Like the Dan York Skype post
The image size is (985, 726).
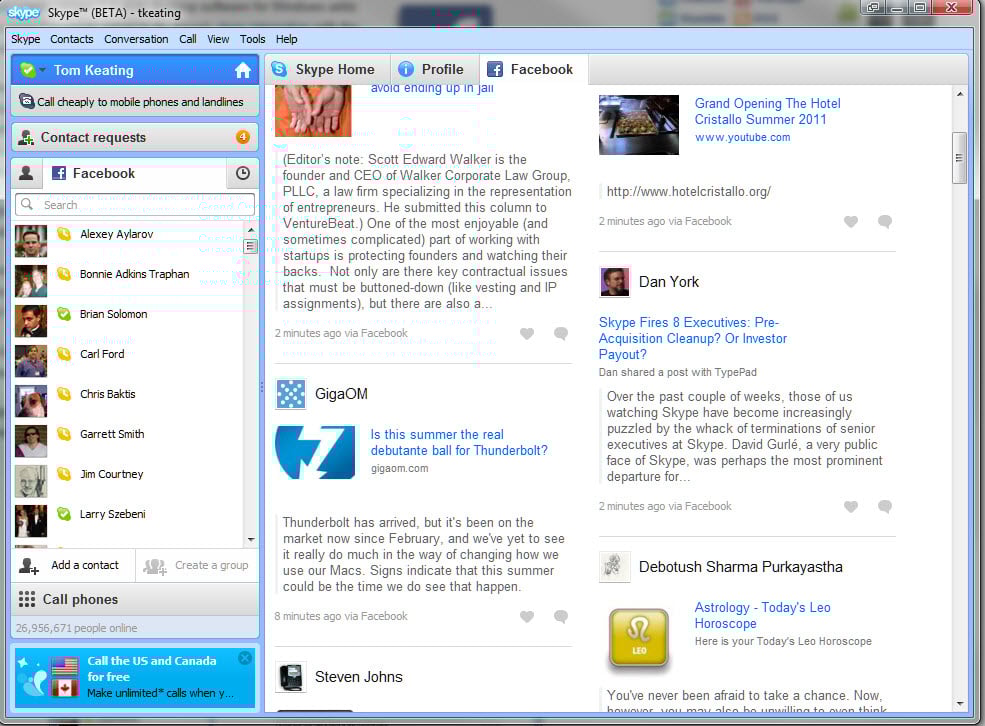point(851,507)
